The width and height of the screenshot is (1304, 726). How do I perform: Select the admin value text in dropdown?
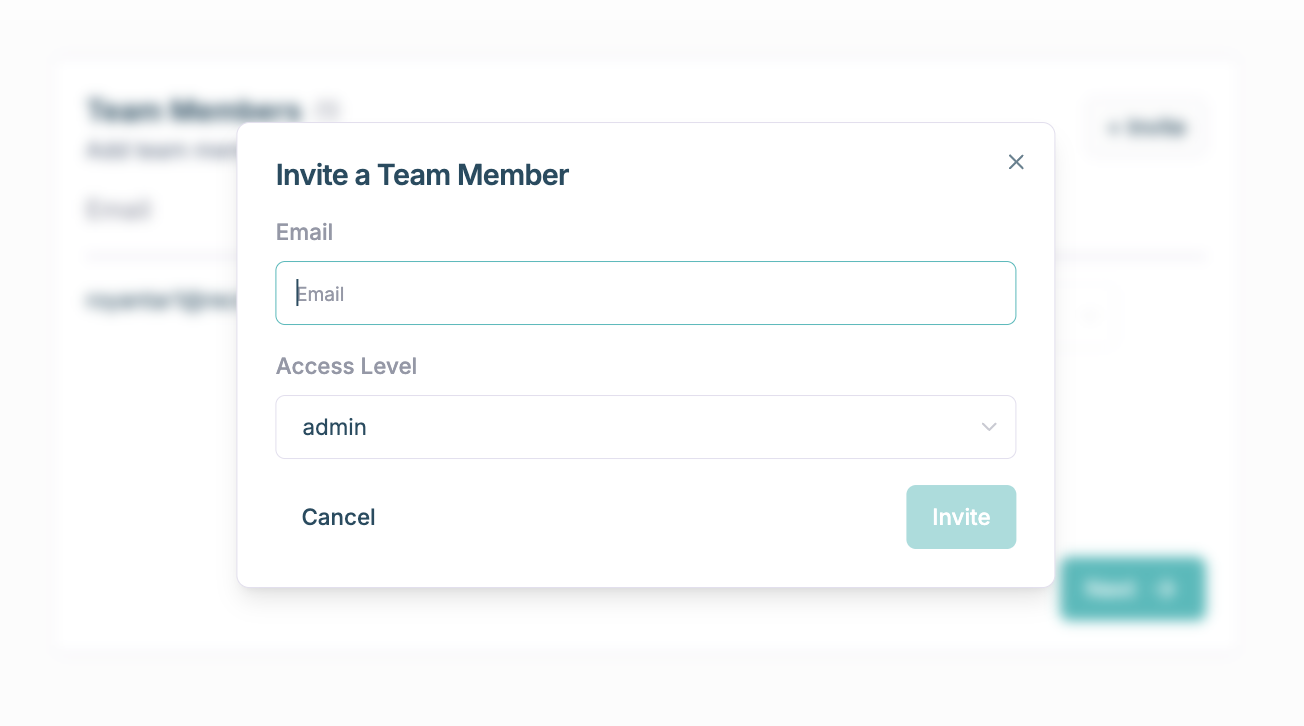[x=334, y=427]
